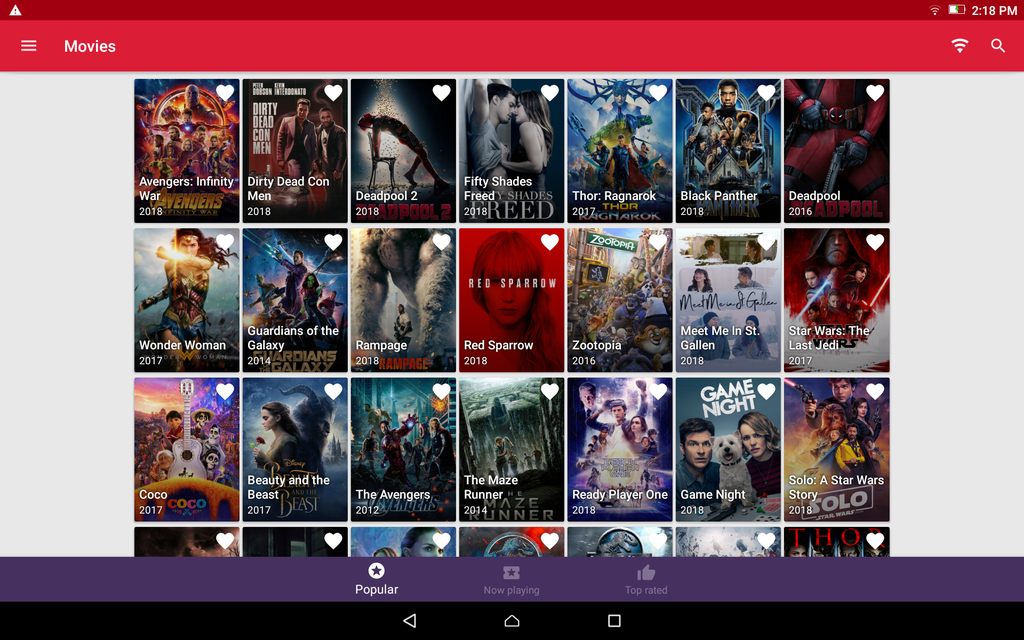The height and width of the screenshot is (640, 1024).
Task: Open the hamburger navigation menu
Action: tap(29, 46)
